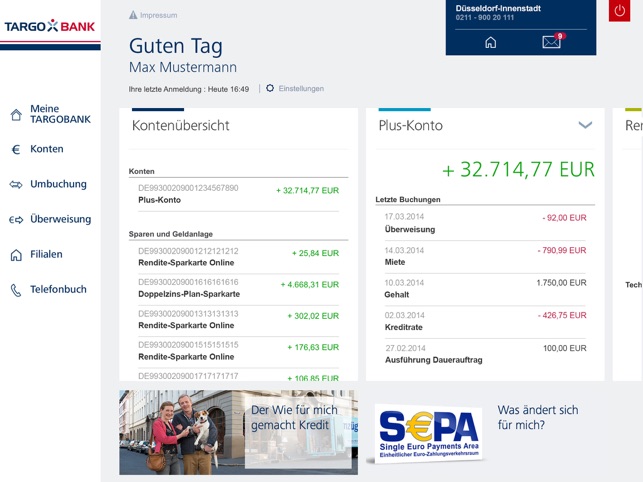Select Doppelzins-Plan-Sparkarte account row
Viewport: 643px width, 482px height.
pos(238,289)
